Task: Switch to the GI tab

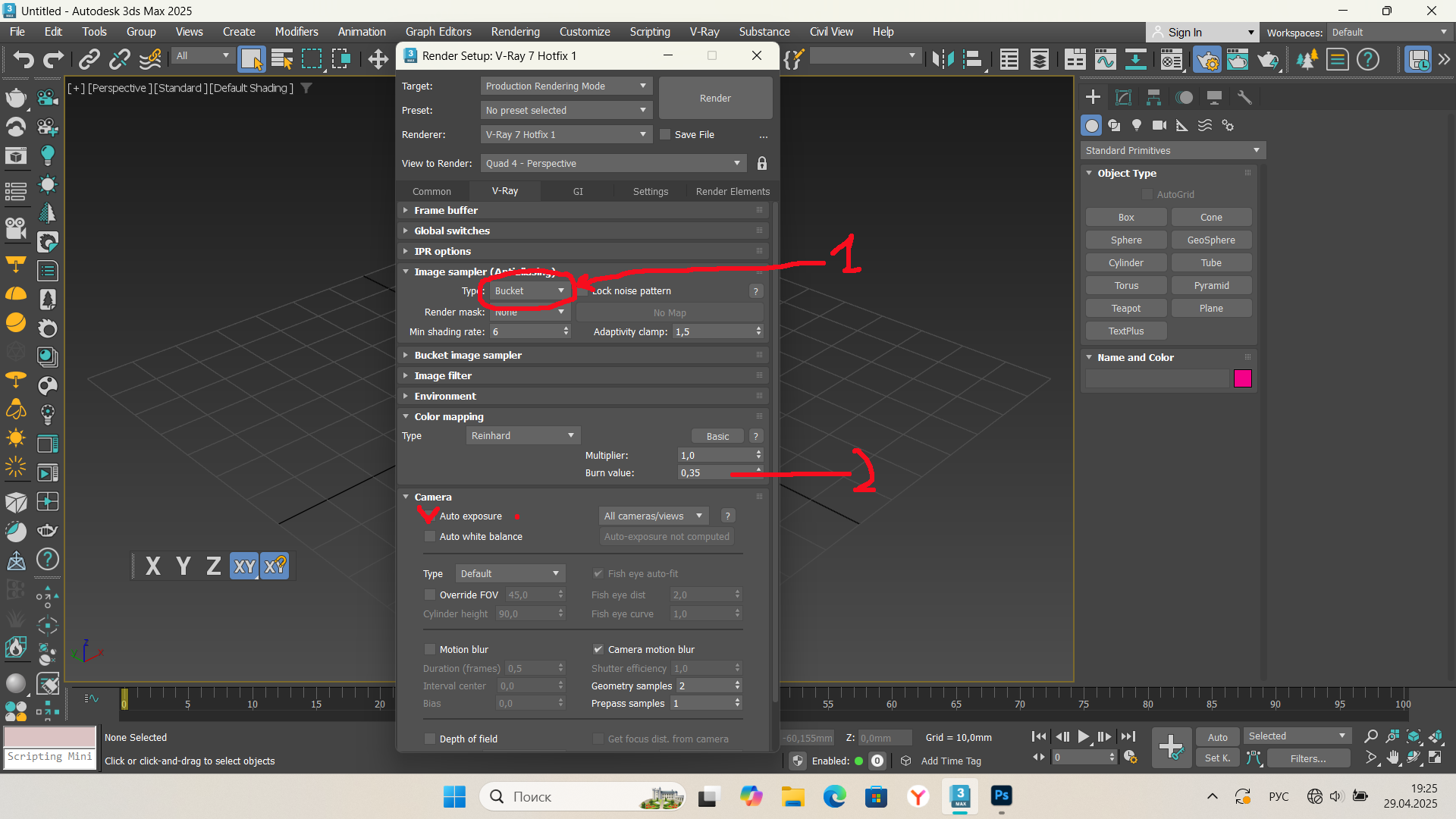Action: (578, 192)
